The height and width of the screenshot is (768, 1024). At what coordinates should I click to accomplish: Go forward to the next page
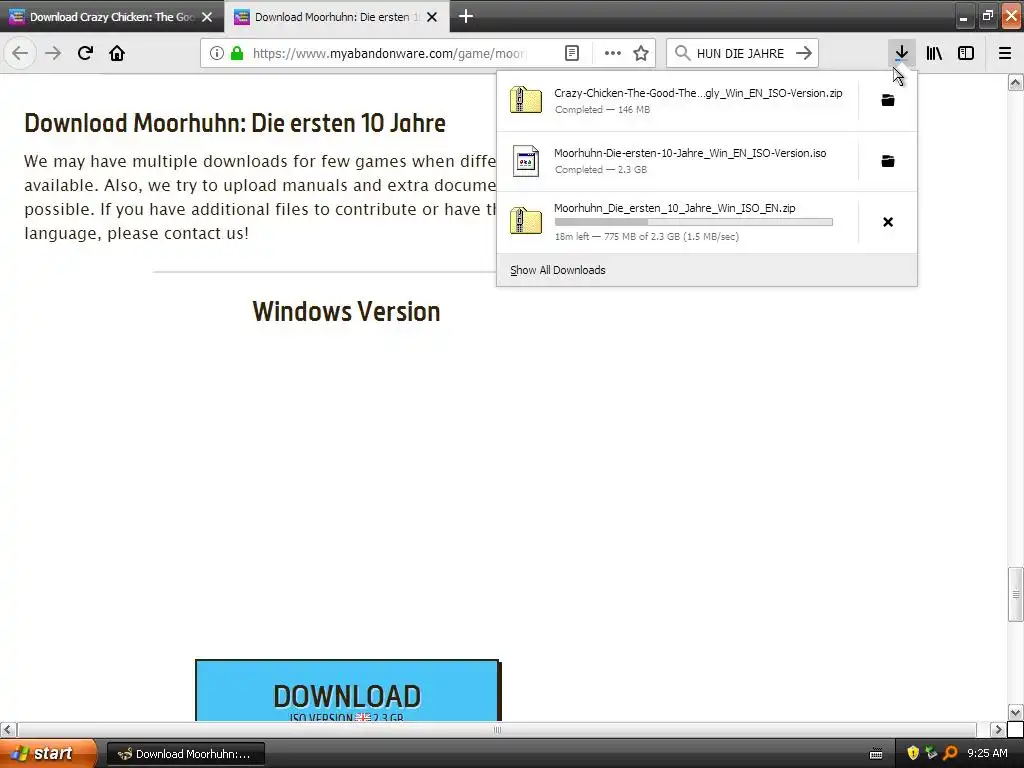pos(53,53)
